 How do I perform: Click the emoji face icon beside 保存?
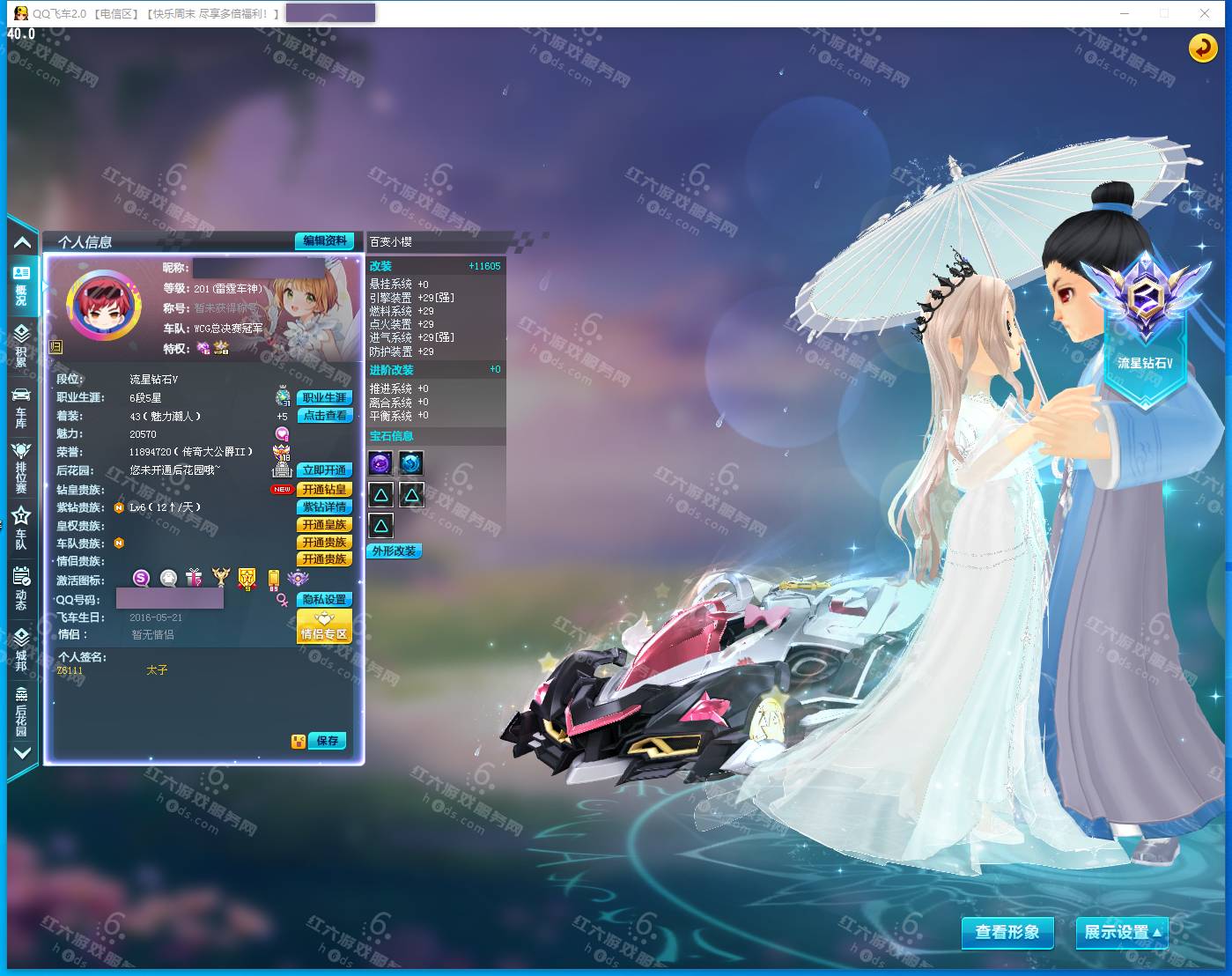tap(299, 741)
